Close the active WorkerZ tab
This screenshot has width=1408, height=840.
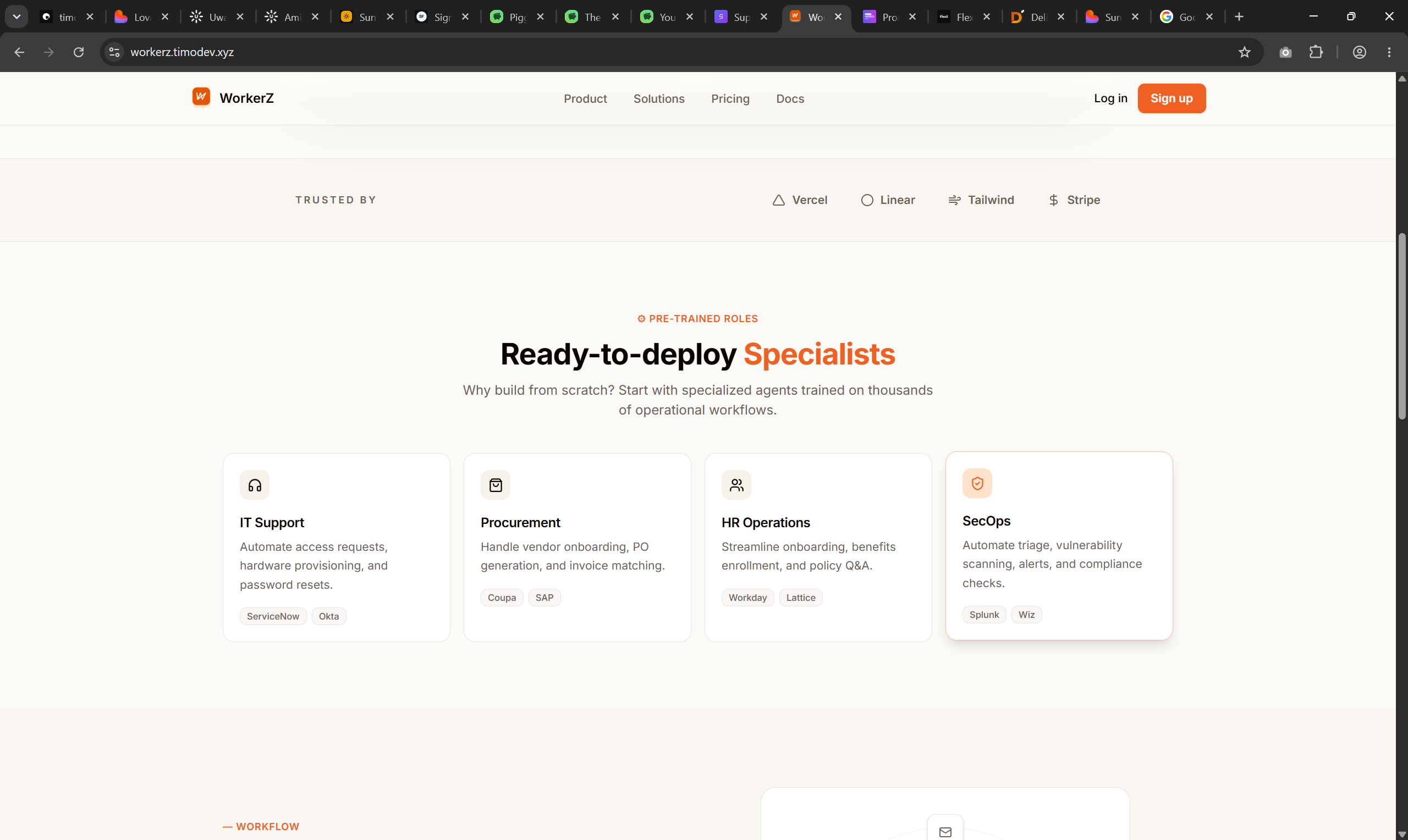(838, 17)
